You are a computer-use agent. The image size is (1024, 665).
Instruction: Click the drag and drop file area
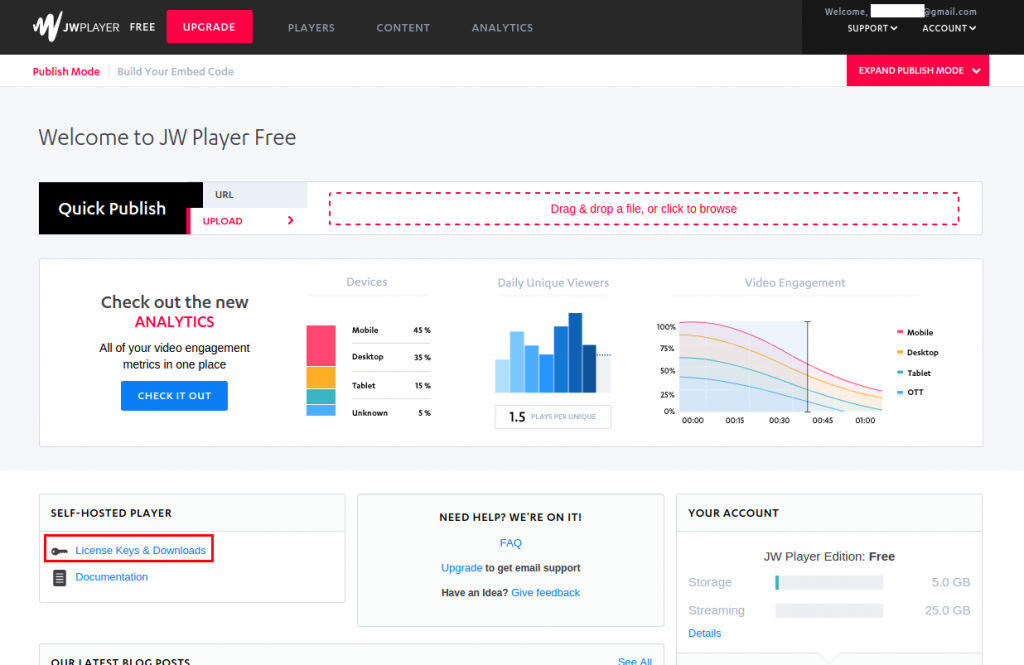point(643,209)
